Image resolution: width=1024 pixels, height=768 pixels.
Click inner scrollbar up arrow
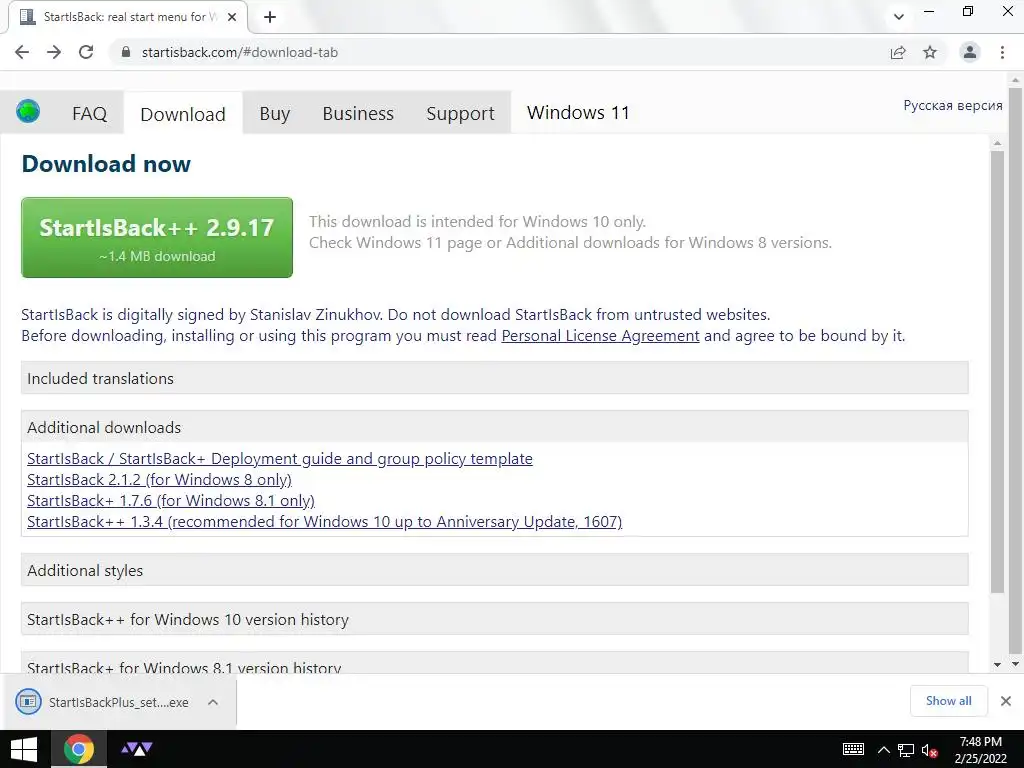click(997, 142)
